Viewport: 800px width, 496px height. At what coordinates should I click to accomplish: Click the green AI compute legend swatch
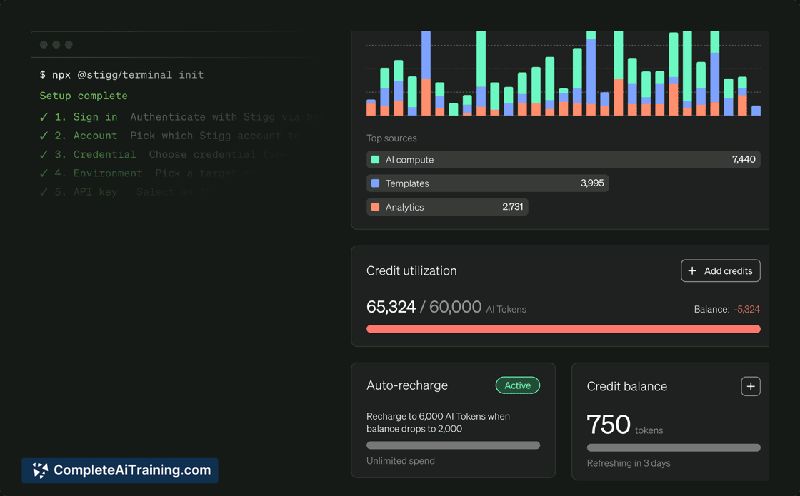(x=375, y=160)
